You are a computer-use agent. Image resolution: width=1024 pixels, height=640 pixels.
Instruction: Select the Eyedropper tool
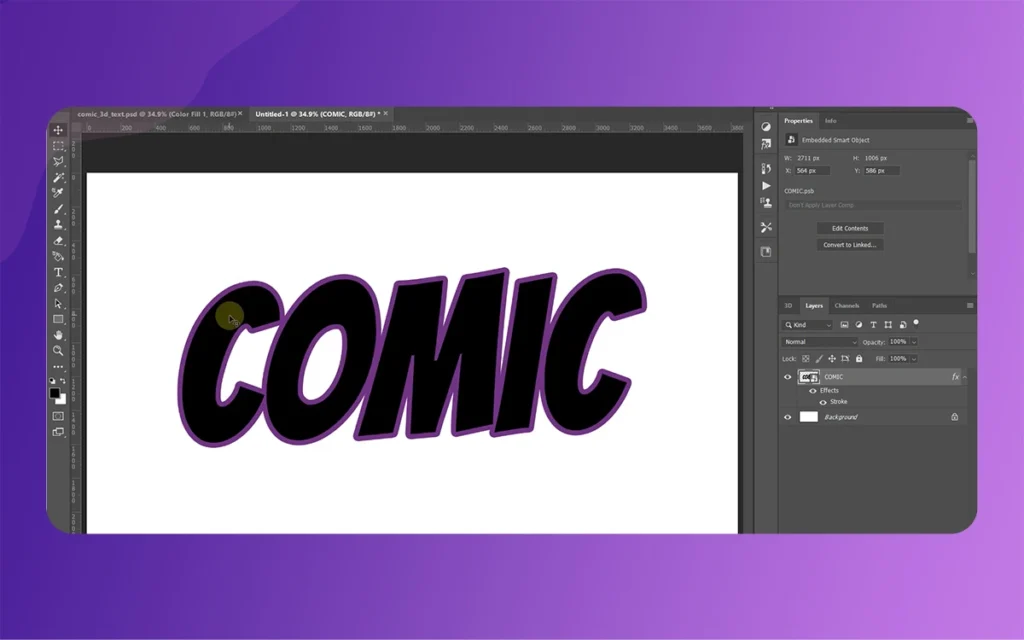58,193
